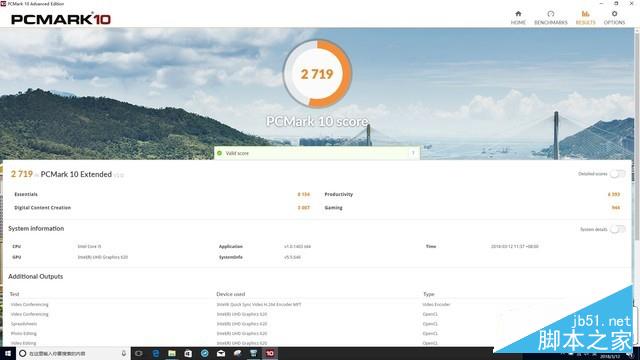The image size is (640, 360).
Task: Open the Benchmarks section
Action: [551, 18]
